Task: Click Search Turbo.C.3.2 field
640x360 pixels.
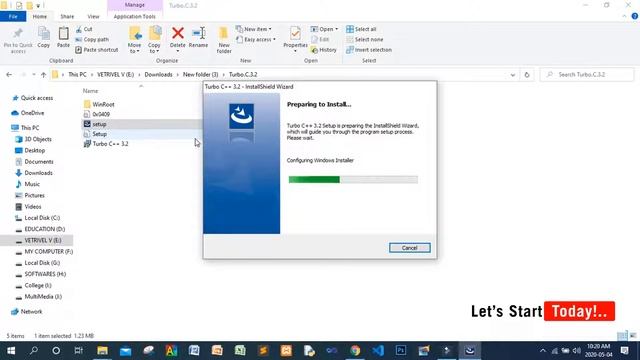Action: click(587, 75)
